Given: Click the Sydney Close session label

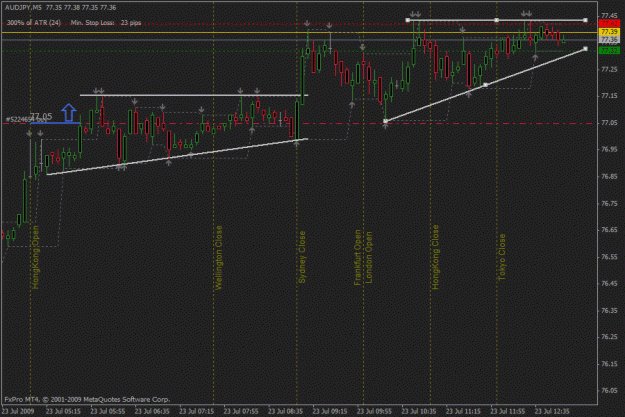Looking at the screenshot, I should pyautogui.click(x=302, y=257).
